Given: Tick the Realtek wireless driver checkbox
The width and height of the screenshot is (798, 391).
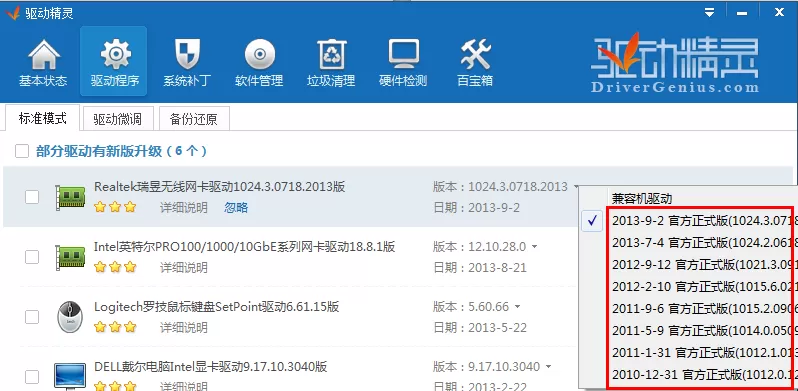Looking at the screenshot, I should click(x=32, y=197).
